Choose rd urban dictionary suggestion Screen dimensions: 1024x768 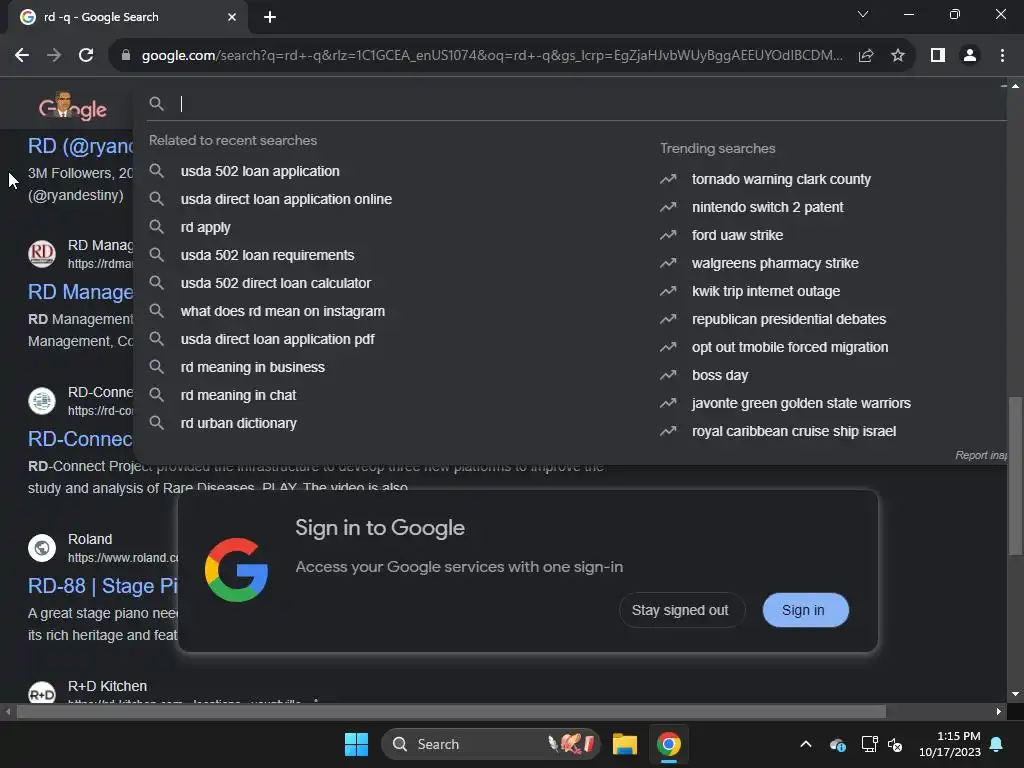tap(238, 423)
